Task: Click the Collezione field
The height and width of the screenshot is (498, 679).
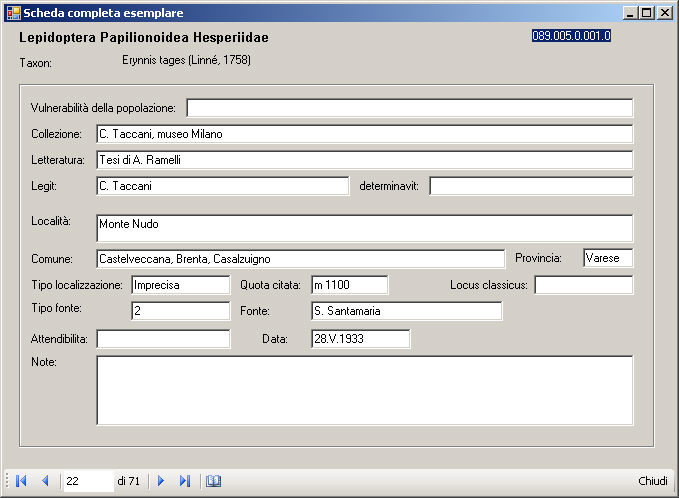Action: tap(365, 134)
